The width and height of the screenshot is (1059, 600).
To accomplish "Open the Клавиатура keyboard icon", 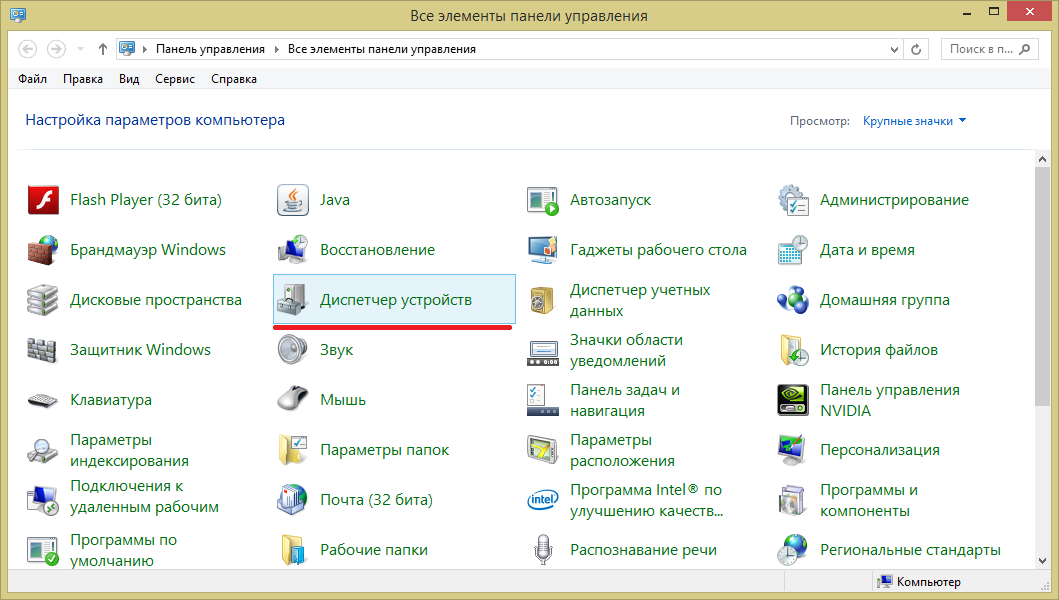I will [43, 400].
